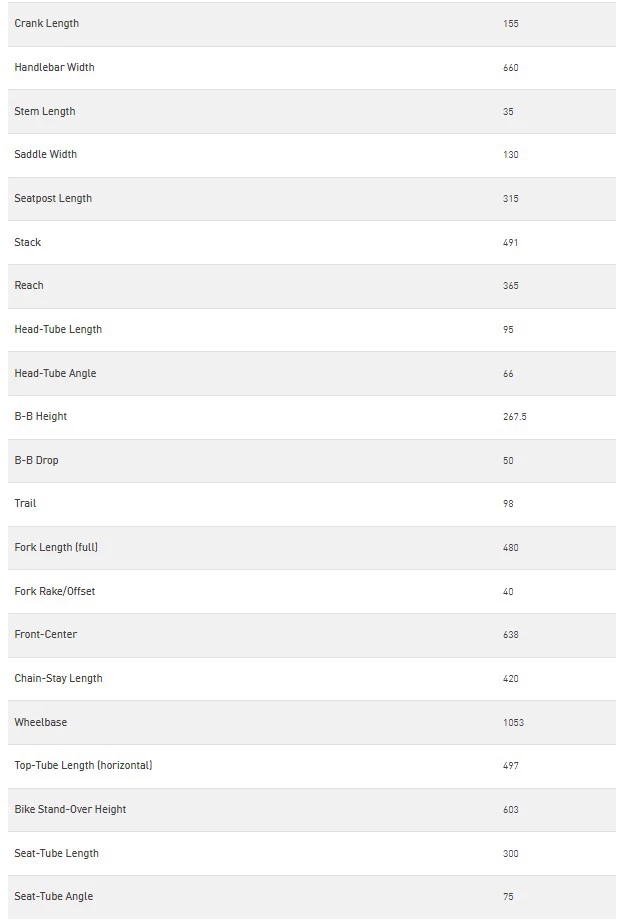This screenshot has height=922, width=620.
Task: Click the Stack row label
Action: click(28, 242)
